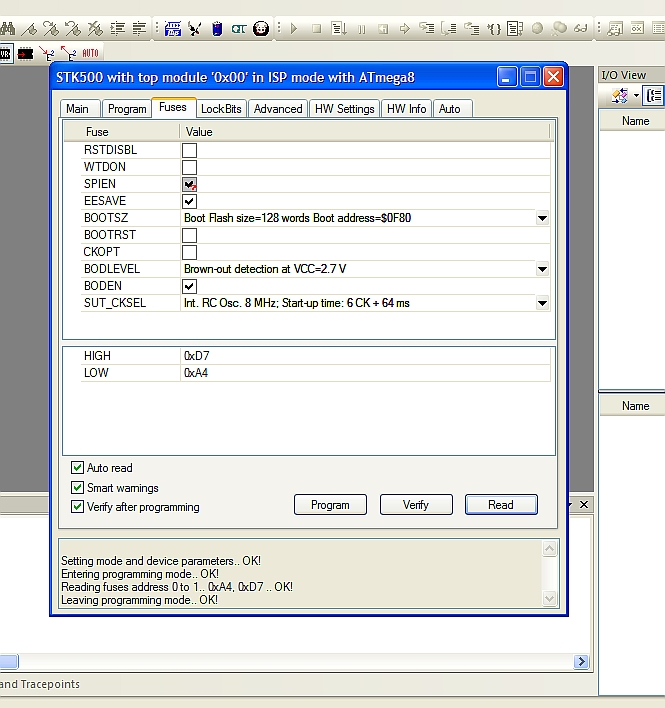The width and height of the screenshot is (665, 708).
Task: Open the register view icon labeled 0x
Action: (x=637, y=29)
